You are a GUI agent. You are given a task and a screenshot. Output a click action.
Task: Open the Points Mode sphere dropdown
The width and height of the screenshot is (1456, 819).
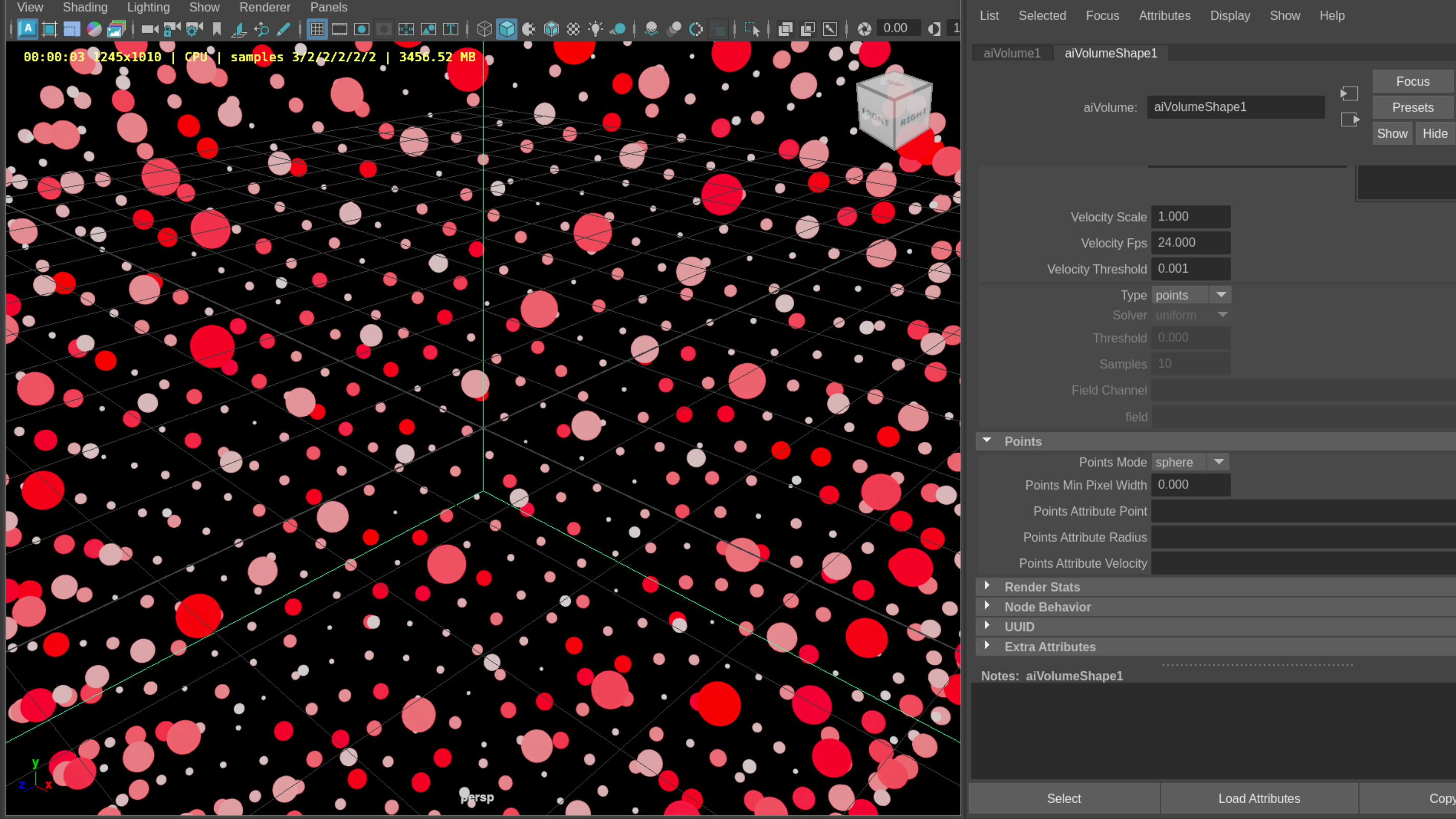(1190, 462)
